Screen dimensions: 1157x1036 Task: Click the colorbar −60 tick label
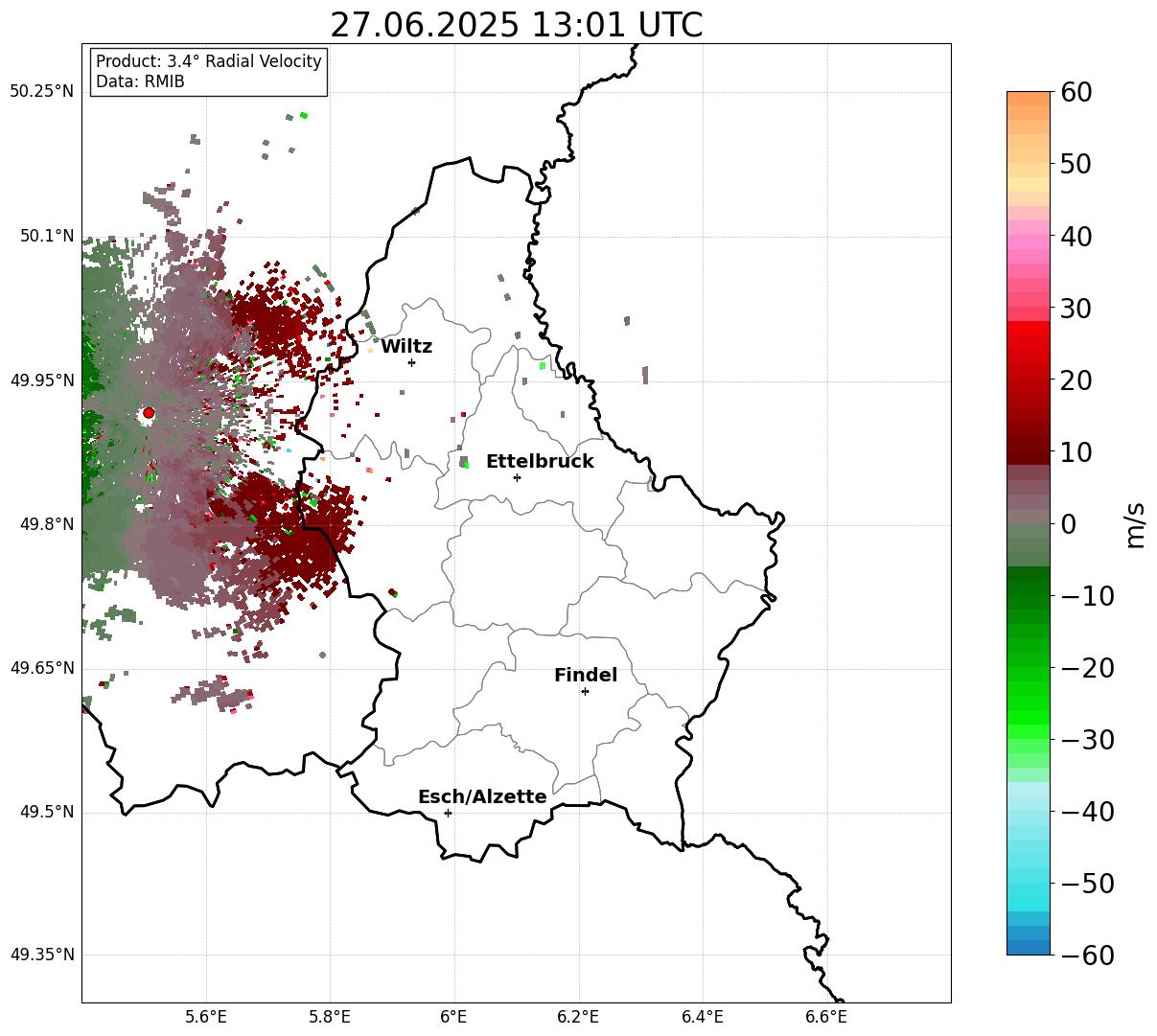tap(1087, 955)
